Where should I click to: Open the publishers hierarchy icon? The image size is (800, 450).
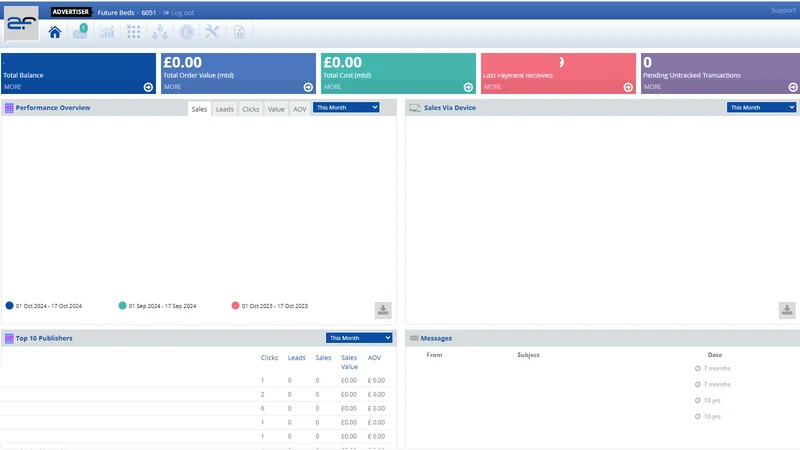(160, 32)
